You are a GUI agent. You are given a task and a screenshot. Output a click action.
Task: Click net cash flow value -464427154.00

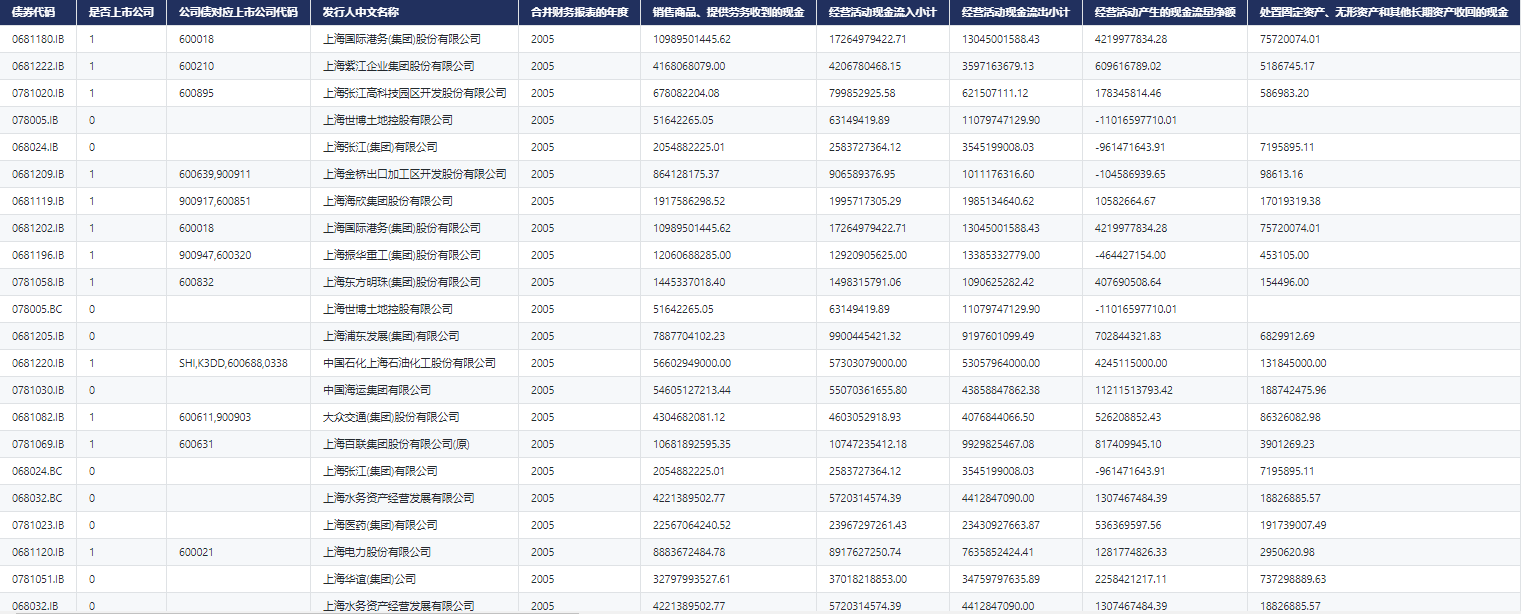pyautogui.click(x=1130, y=255)
